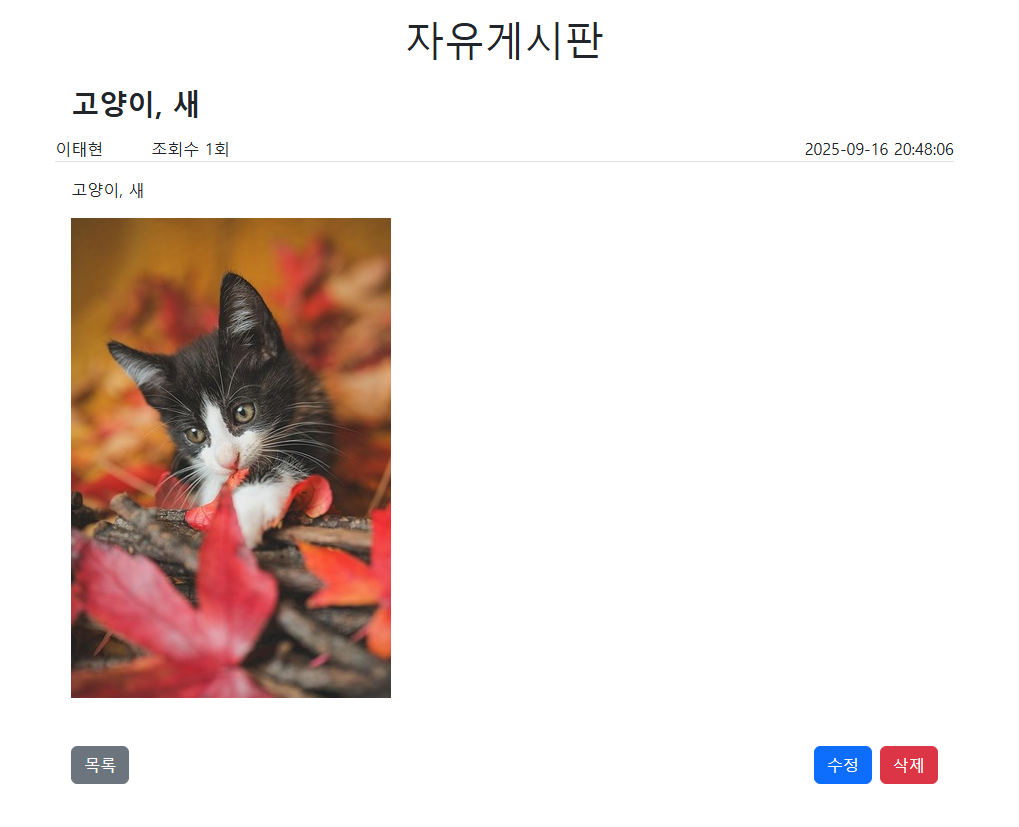Open the attached kitten photo
The height and width of the screenshot is (827, 1019).
pyautogui.click(x=231, y=458)
